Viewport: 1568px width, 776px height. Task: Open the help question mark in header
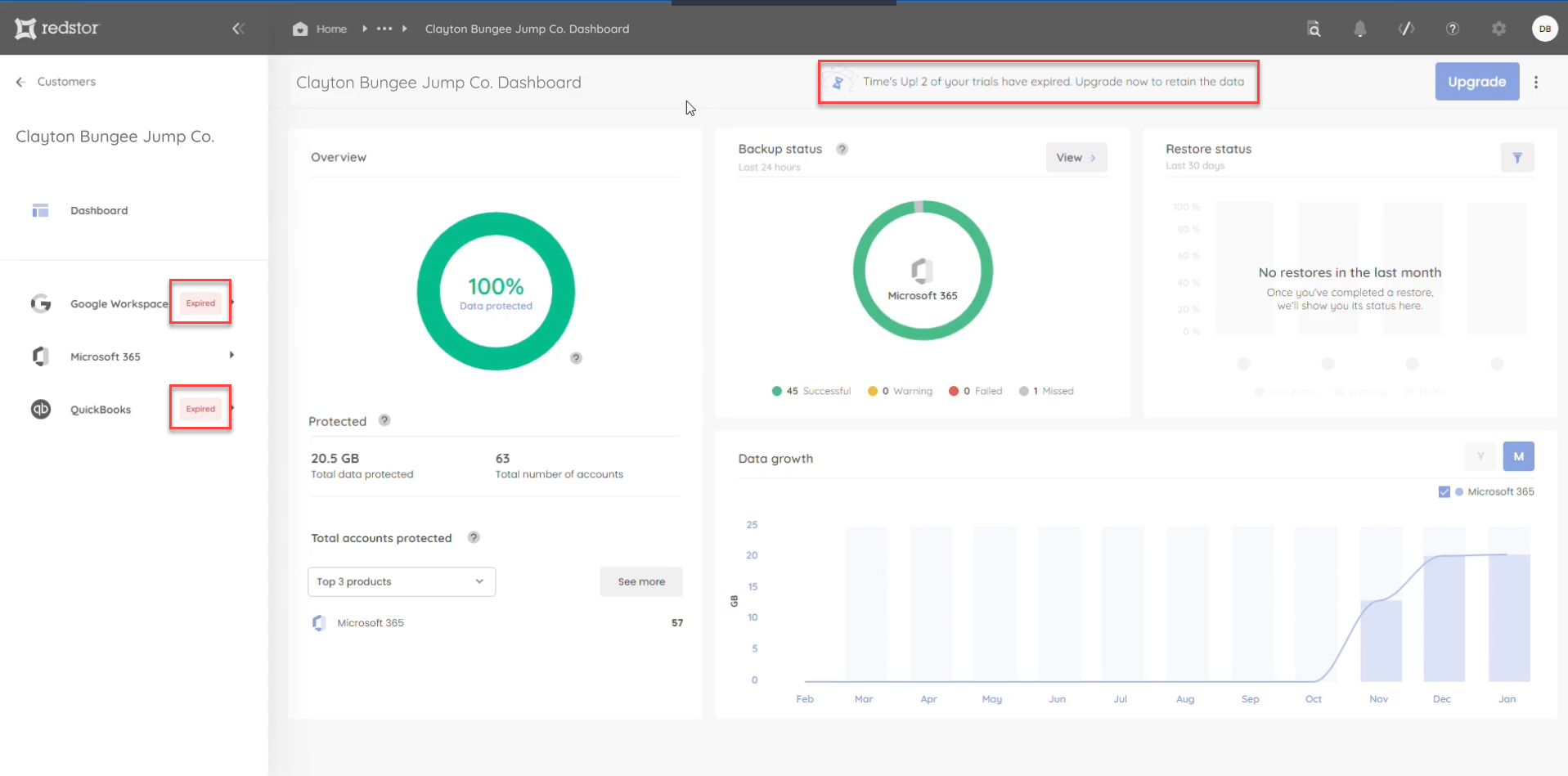pos(1452,29)
